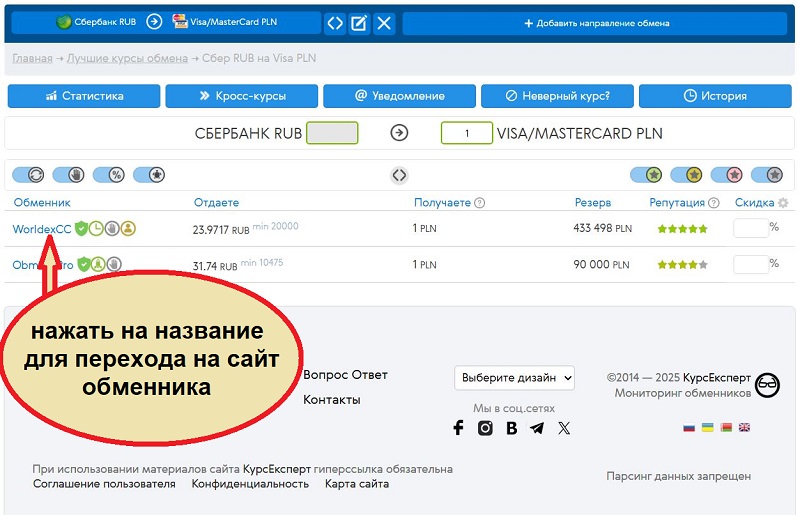Screen dimensions: 800x515
Task: Click the Сбербанк RUB currency in top bar
Action: 96,22
